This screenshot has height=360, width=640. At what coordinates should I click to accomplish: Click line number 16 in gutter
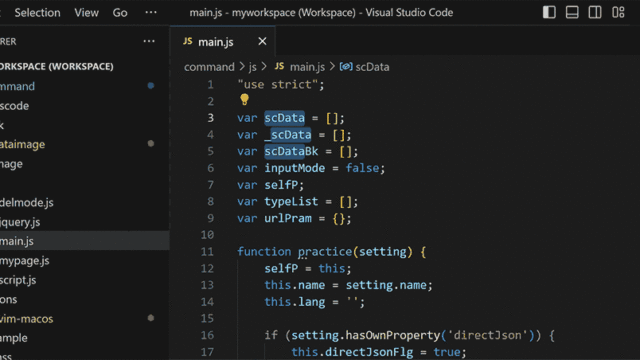[x=207, y=335]
